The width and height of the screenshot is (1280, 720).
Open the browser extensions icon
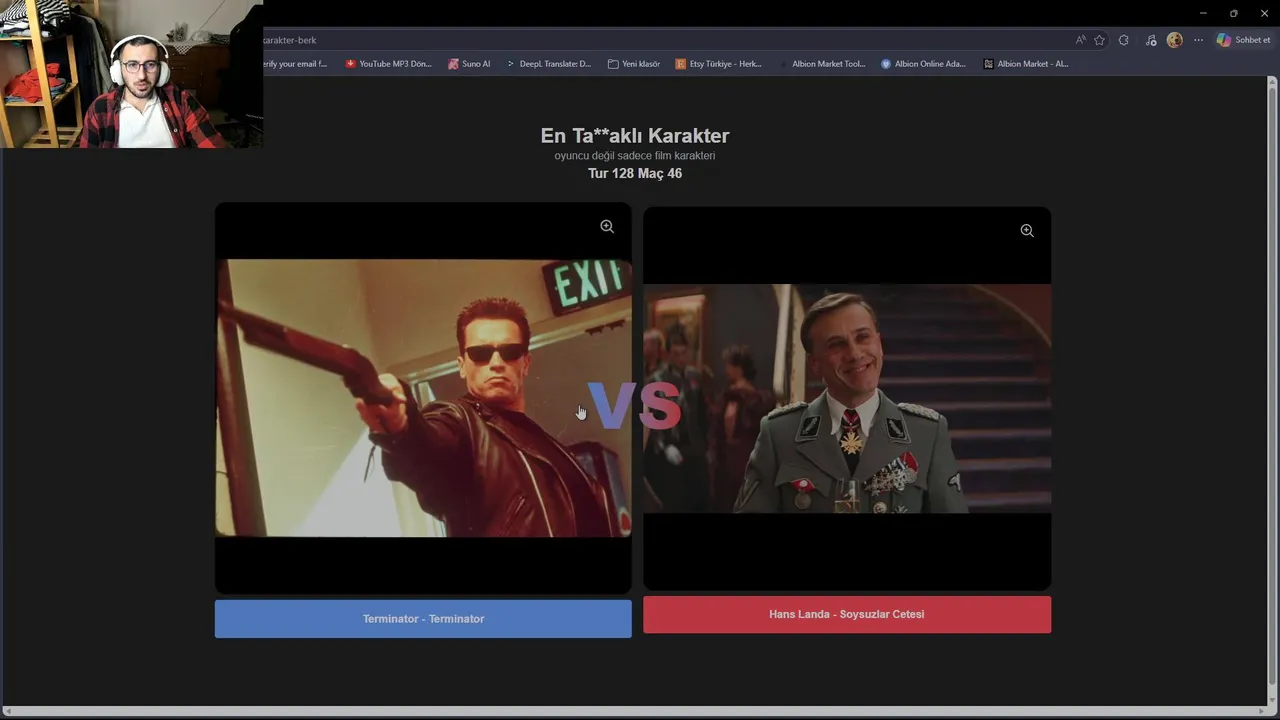point(1124,40)
